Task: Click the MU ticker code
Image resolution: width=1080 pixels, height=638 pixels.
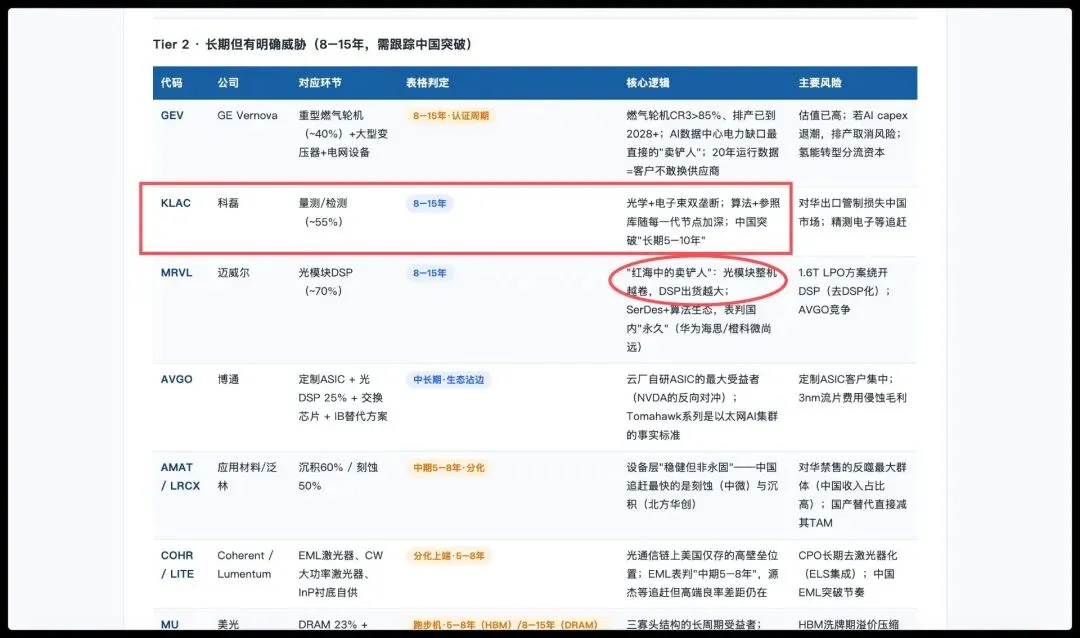Action: point(169,625)
